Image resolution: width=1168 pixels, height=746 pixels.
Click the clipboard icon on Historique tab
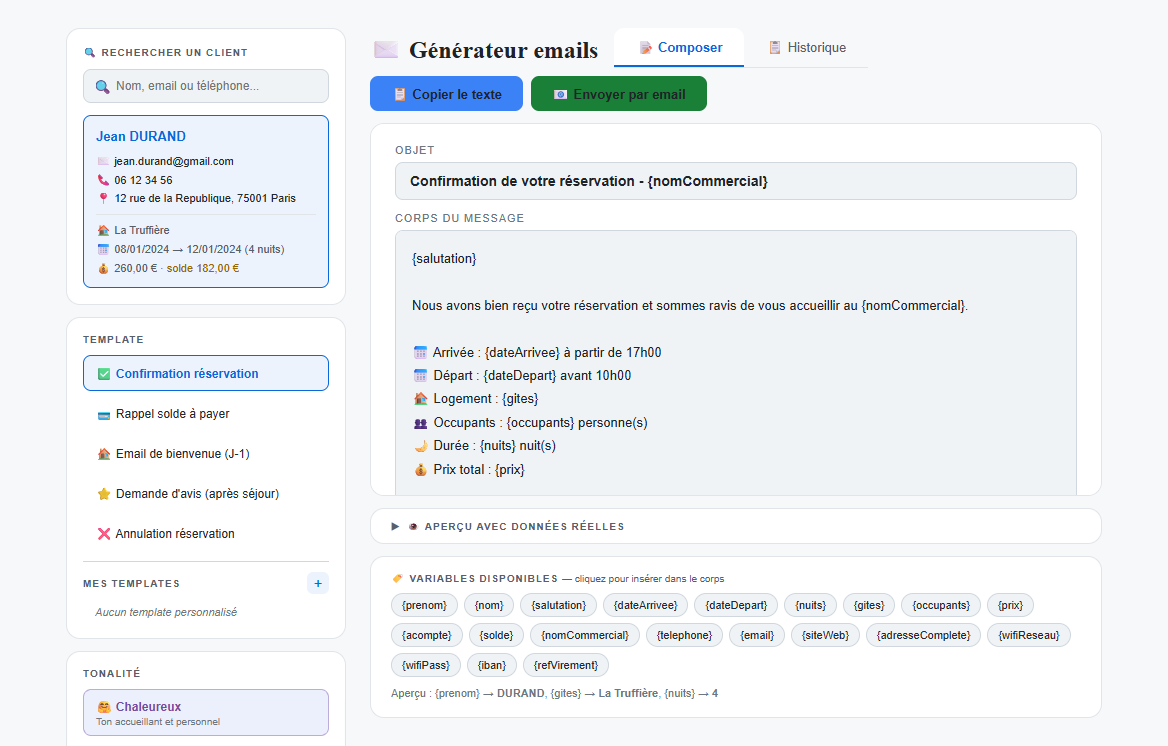(x=775, y=48)
